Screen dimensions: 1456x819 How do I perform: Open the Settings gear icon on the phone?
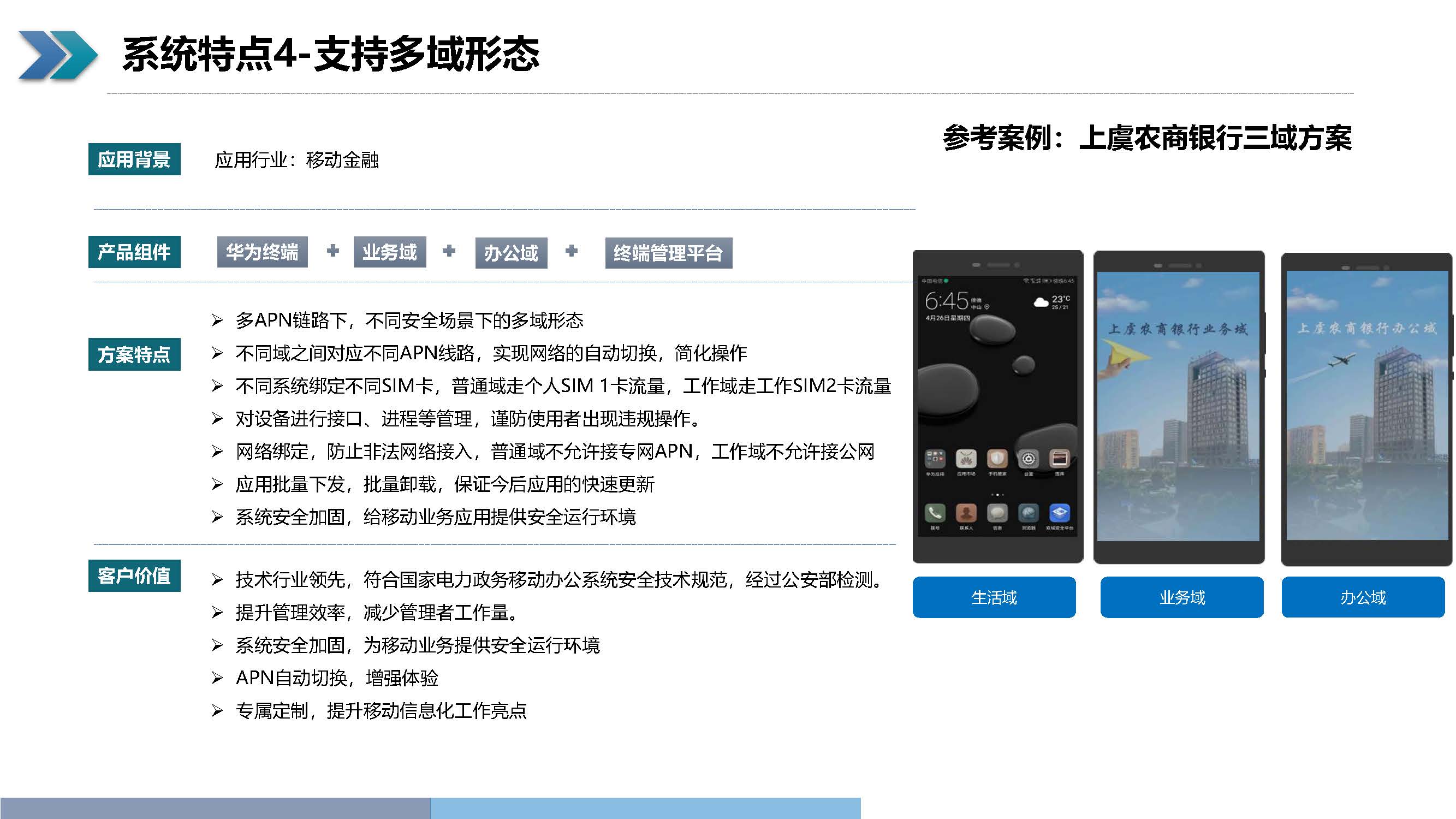pyautogui.click(x=1028, y=459)
